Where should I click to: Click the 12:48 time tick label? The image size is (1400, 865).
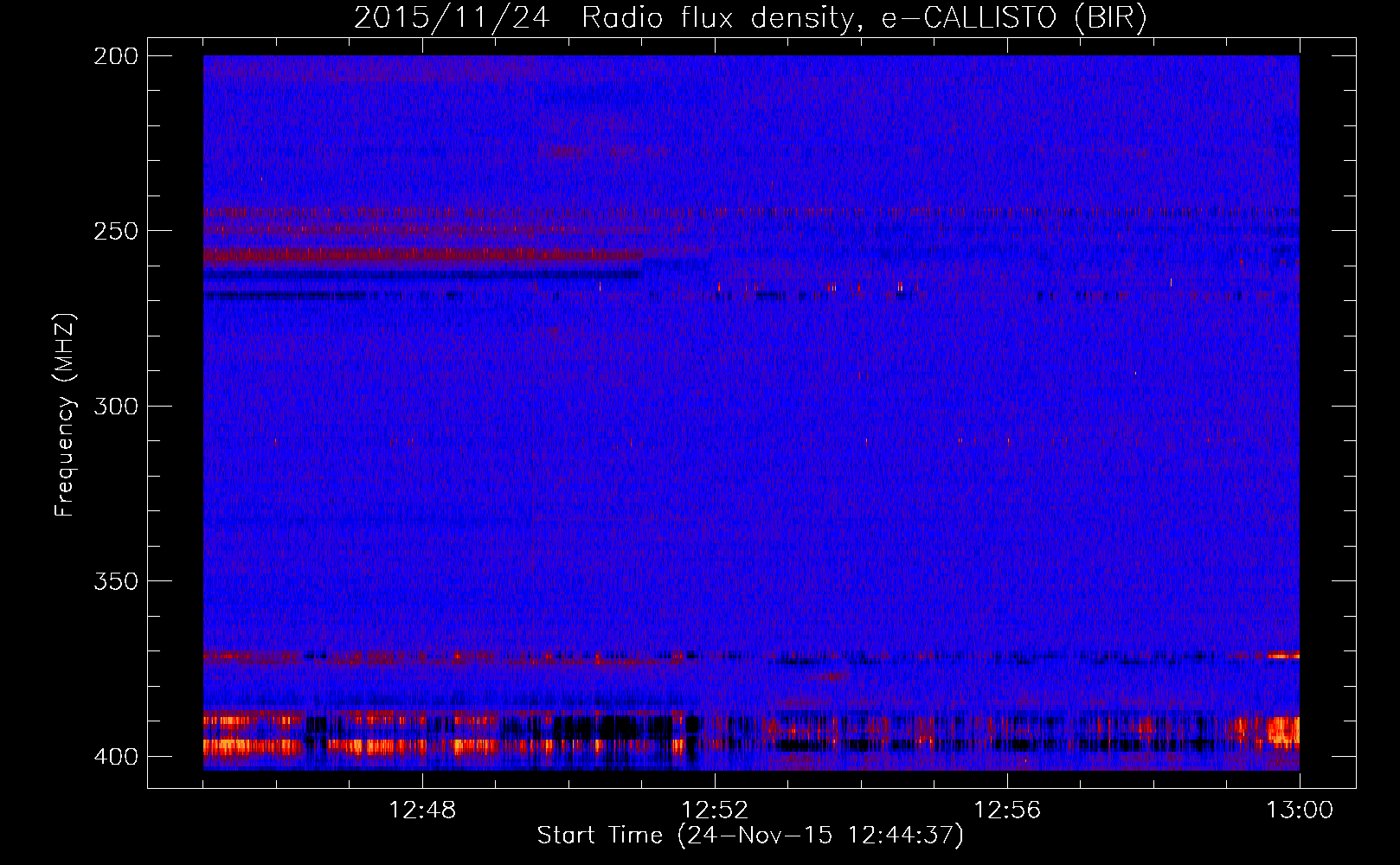point(422,811)
